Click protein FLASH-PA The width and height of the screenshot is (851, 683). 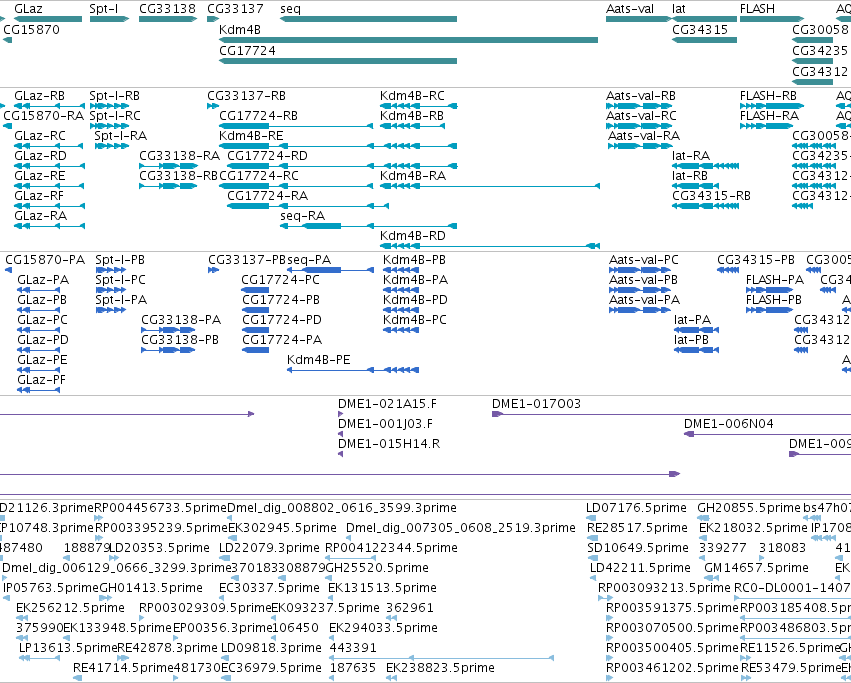pyautogui.click(x=770, y=290)
